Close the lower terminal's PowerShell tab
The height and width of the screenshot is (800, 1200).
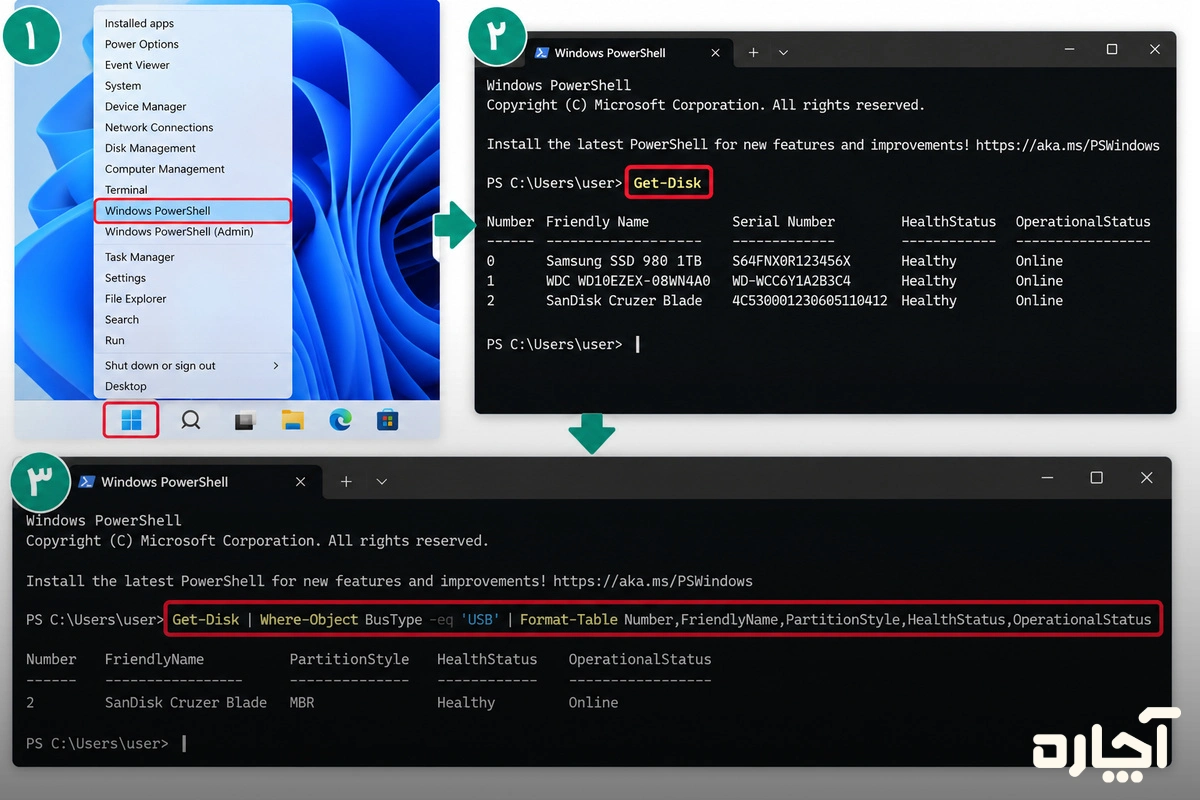point(300,482)
